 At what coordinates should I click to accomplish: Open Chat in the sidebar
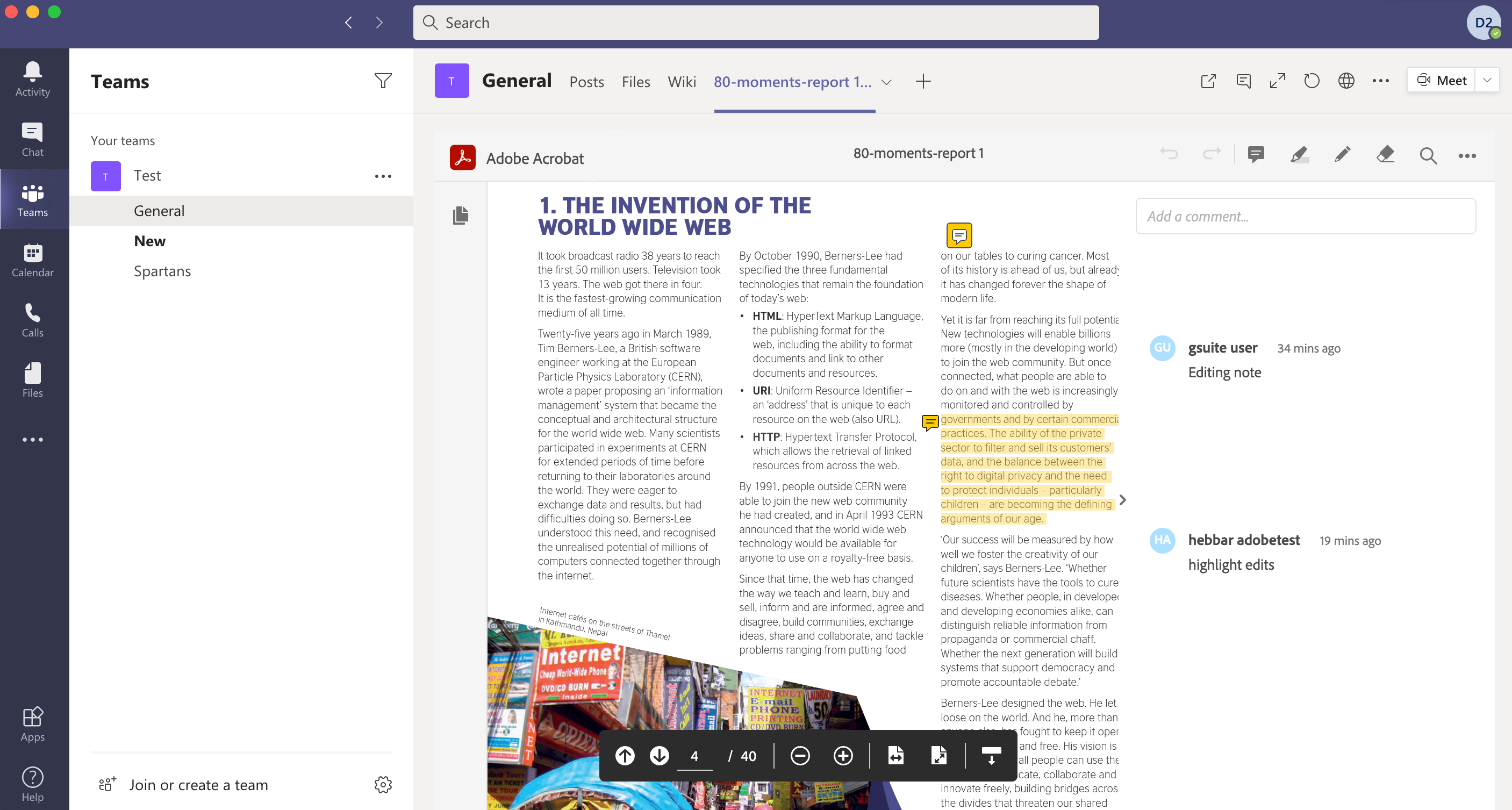coord(32,139)
